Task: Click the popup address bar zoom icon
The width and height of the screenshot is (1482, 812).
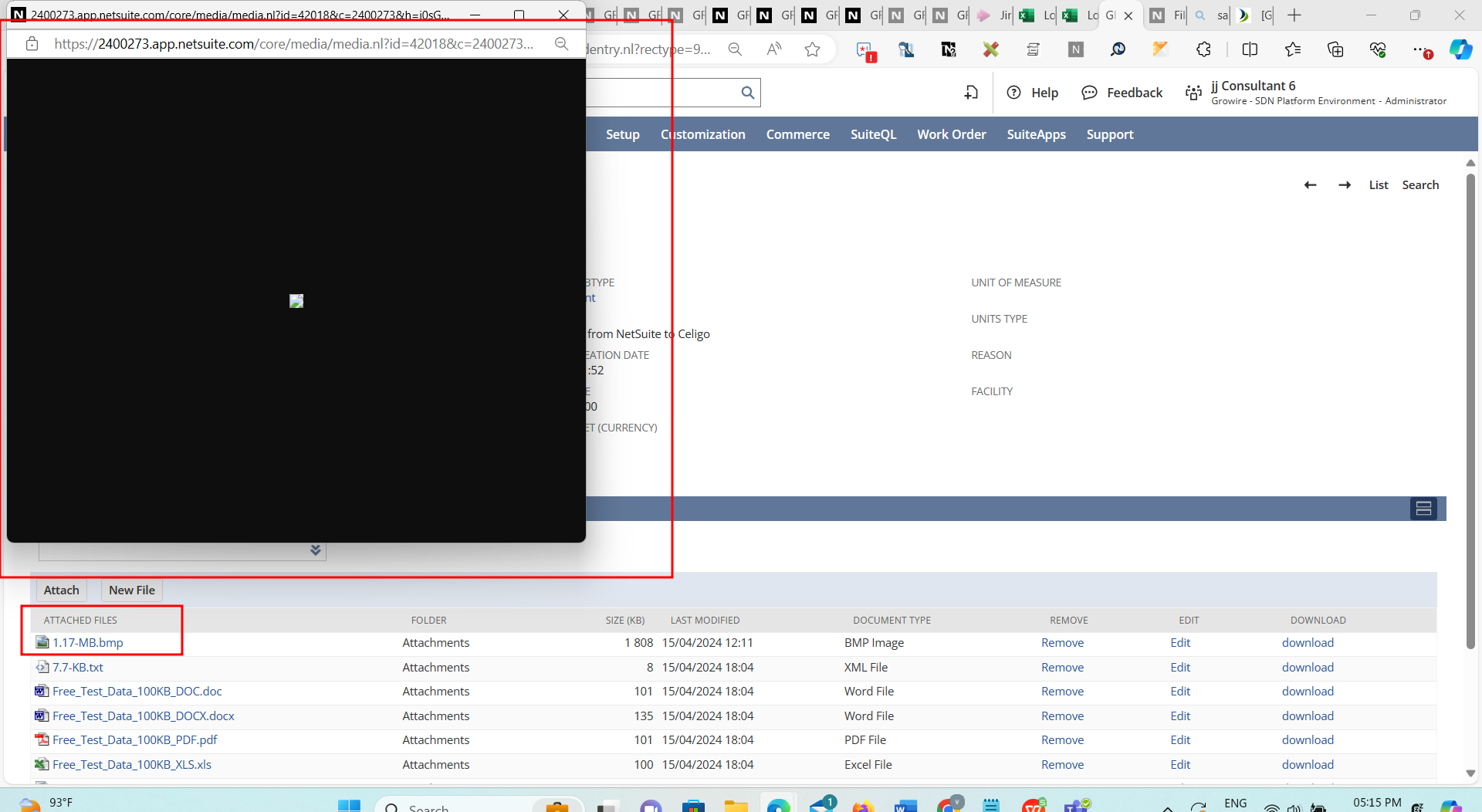Action: pos(562,44)
